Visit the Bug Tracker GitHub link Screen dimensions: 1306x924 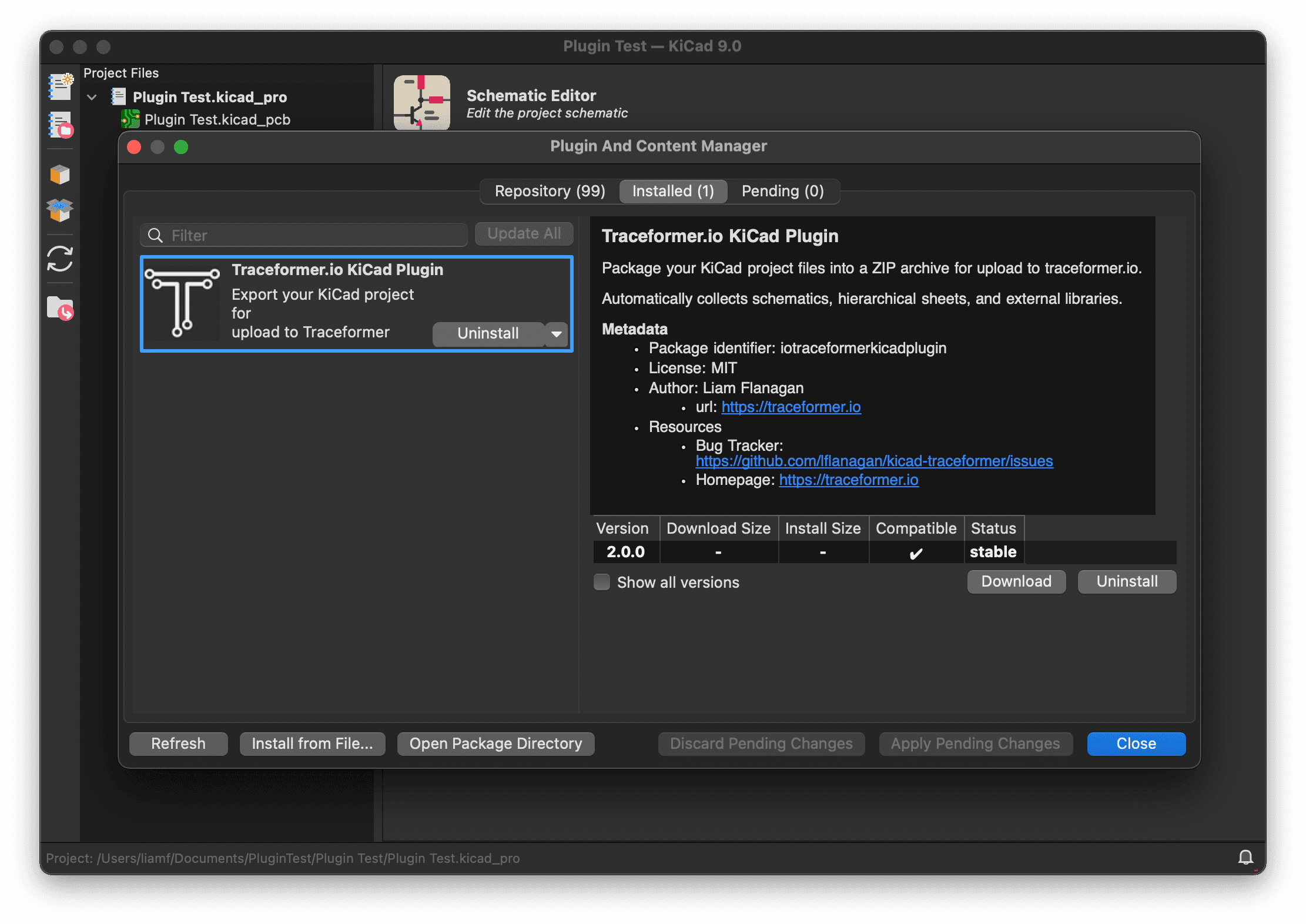point(875,461)
